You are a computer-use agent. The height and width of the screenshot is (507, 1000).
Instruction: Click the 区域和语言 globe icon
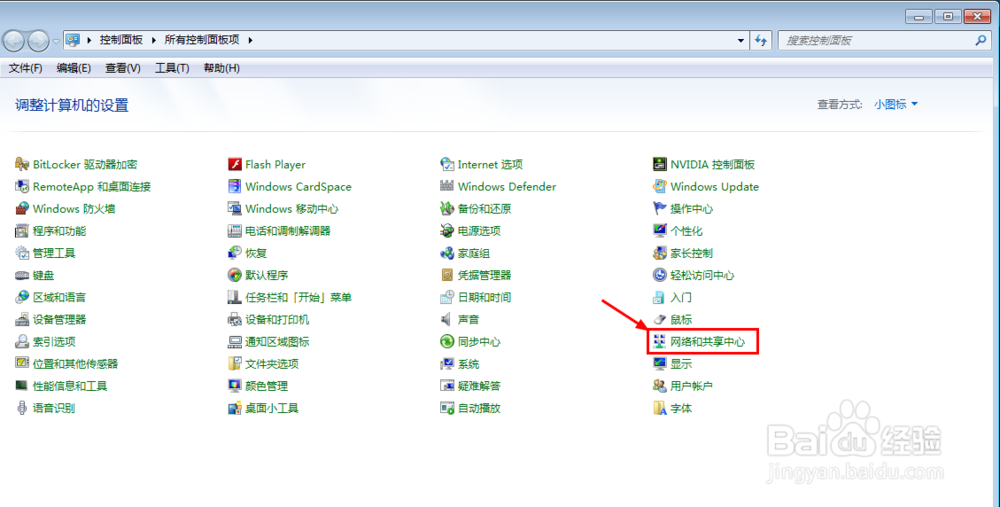pos(22,297)
